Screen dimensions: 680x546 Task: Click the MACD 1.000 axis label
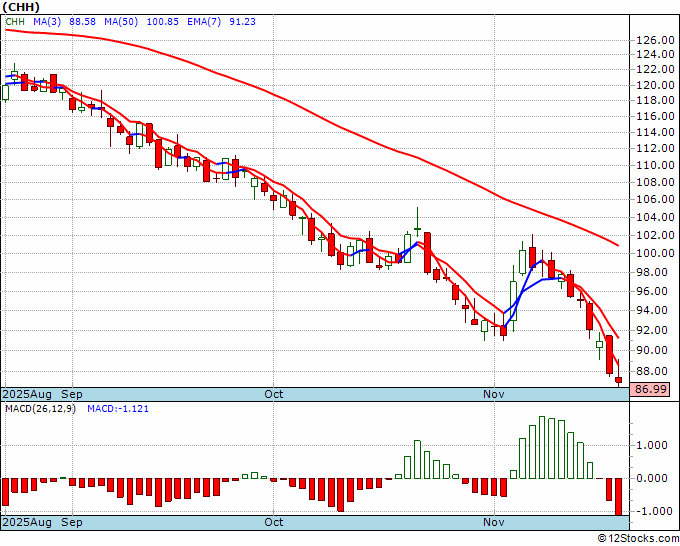tap(652, 445)
